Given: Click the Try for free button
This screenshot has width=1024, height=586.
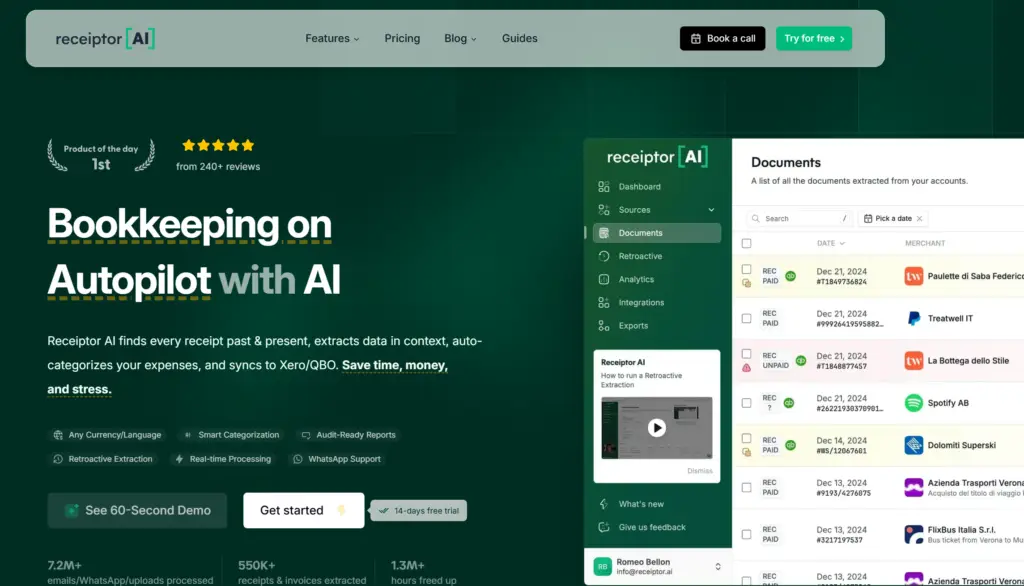Looking at the screenshot, I should click(x=813, y=39).
